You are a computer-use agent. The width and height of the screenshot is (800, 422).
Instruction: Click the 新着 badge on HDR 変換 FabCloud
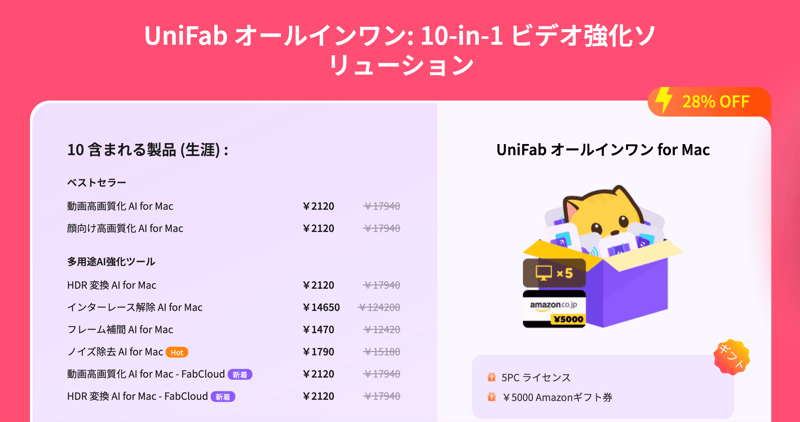click(223, 396)
